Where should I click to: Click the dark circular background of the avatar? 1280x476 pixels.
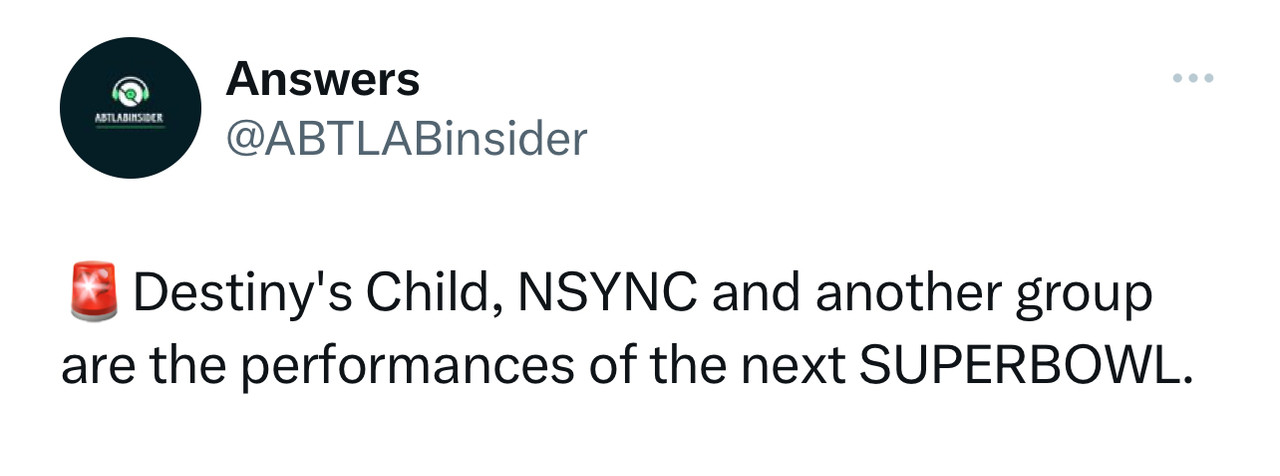tap(100, 150)
